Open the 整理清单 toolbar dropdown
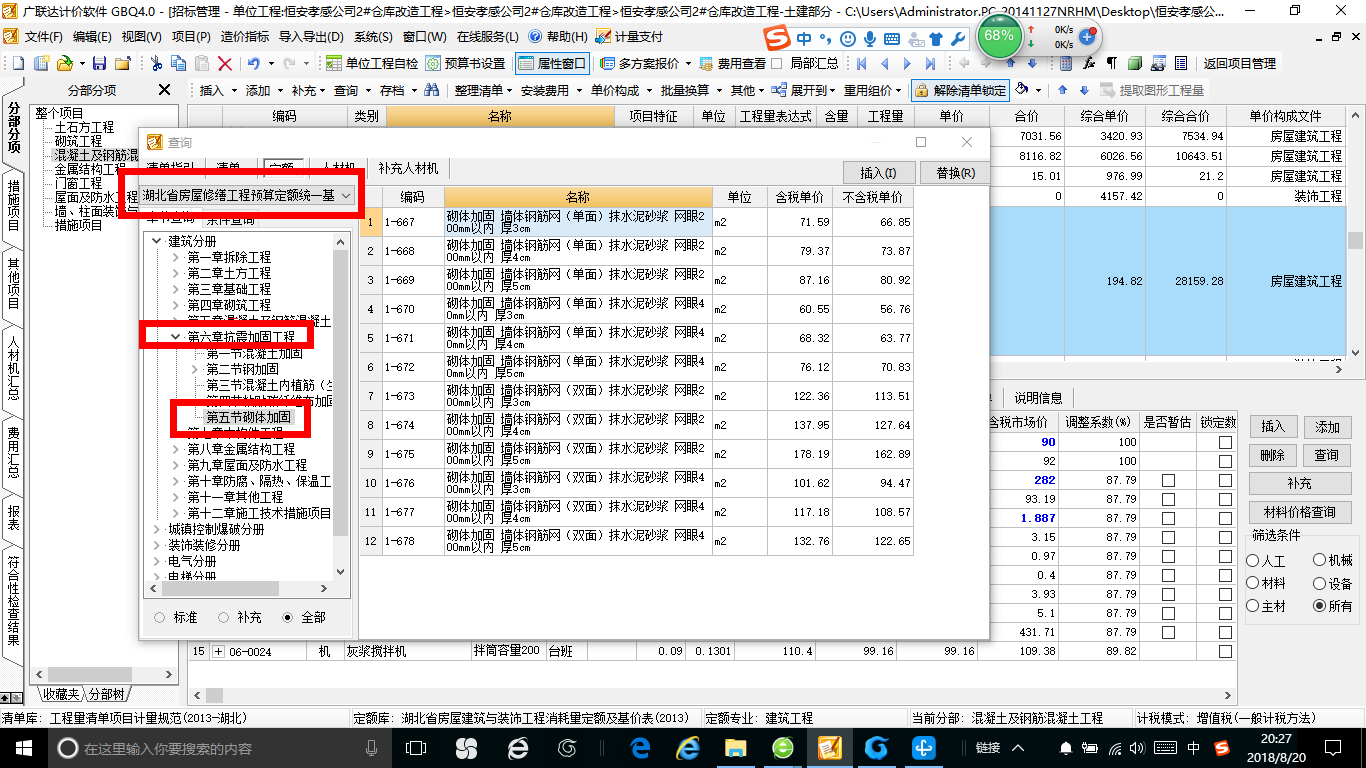The height and width of the screenshot is (768, 1366). click(x=481, y=90)
